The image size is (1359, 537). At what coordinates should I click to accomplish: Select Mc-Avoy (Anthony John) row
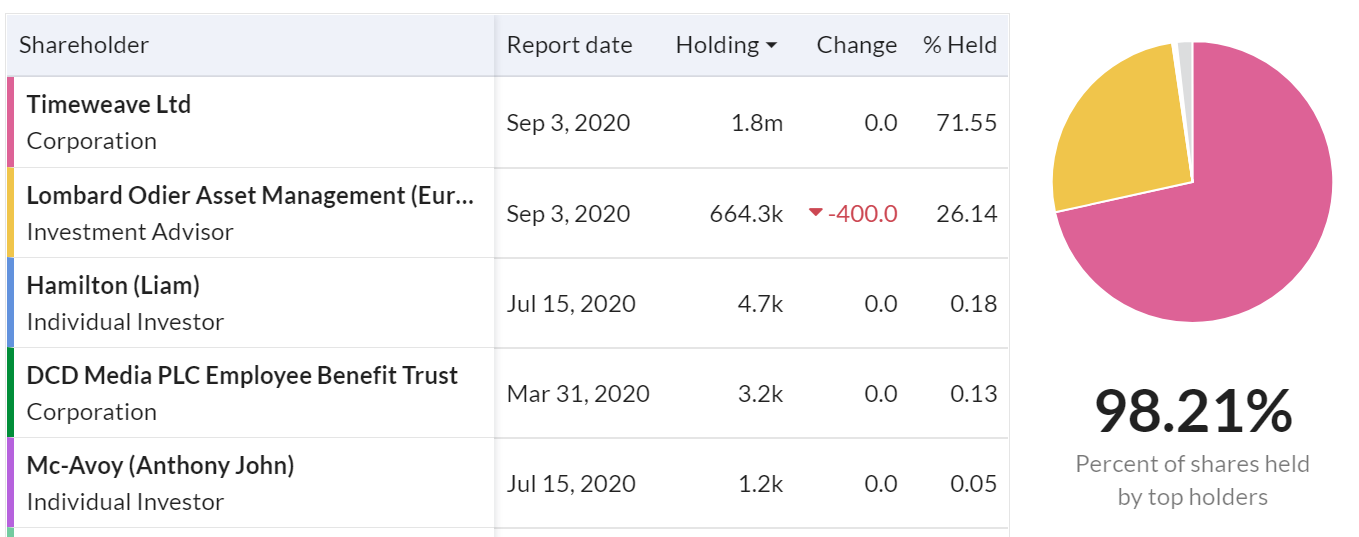coord(507,483)
